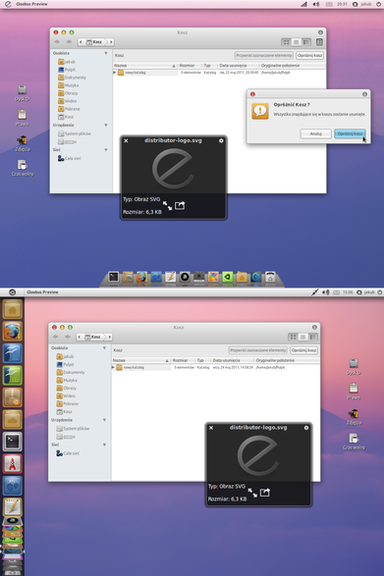Switch to icon view in the window behind the dialog
This screenshot has width=384, height=576.
coord(286,42)
